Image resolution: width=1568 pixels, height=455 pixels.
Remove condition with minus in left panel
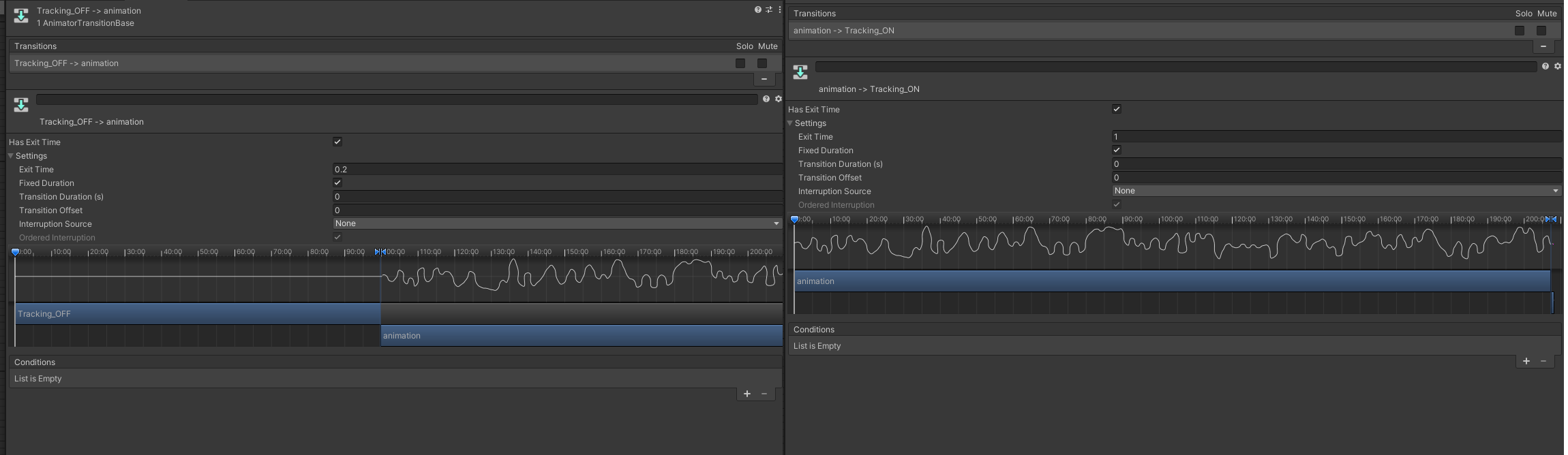click(x=764, y=394)
